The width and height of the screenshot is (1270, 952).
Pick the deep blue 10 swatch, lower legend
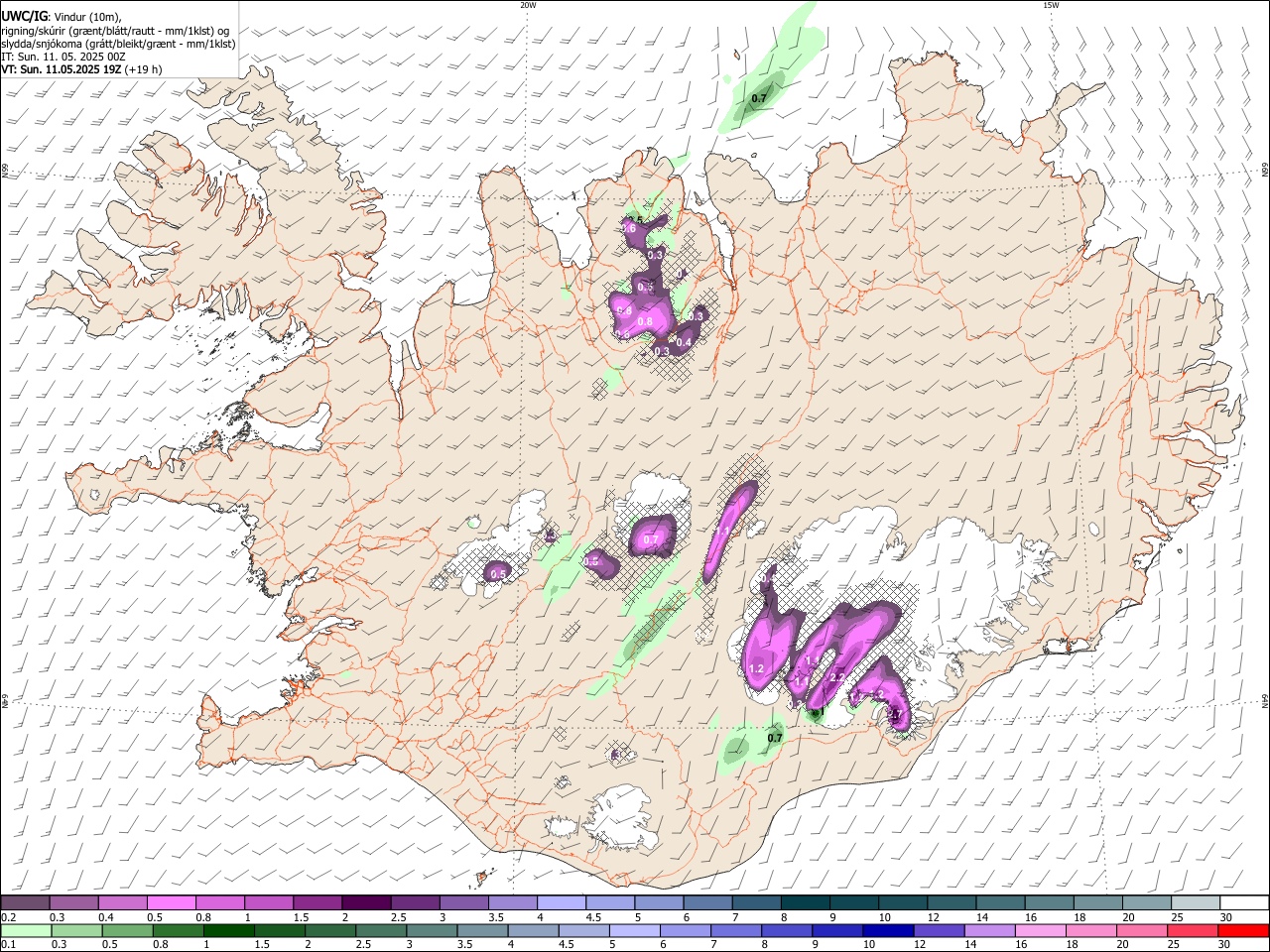click(888, 931)
